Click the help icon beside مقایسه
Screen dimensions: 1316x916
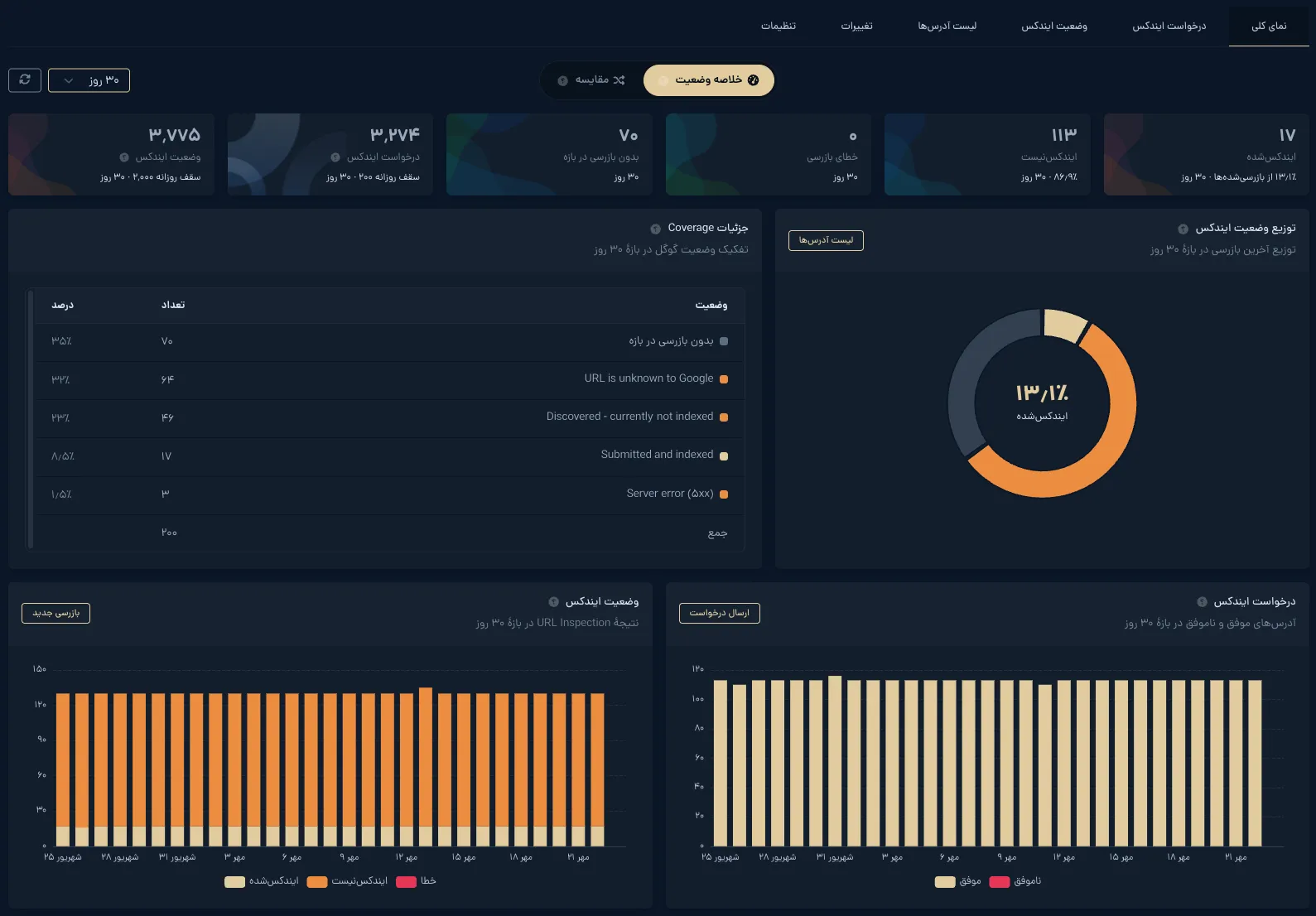click(562, 80)
